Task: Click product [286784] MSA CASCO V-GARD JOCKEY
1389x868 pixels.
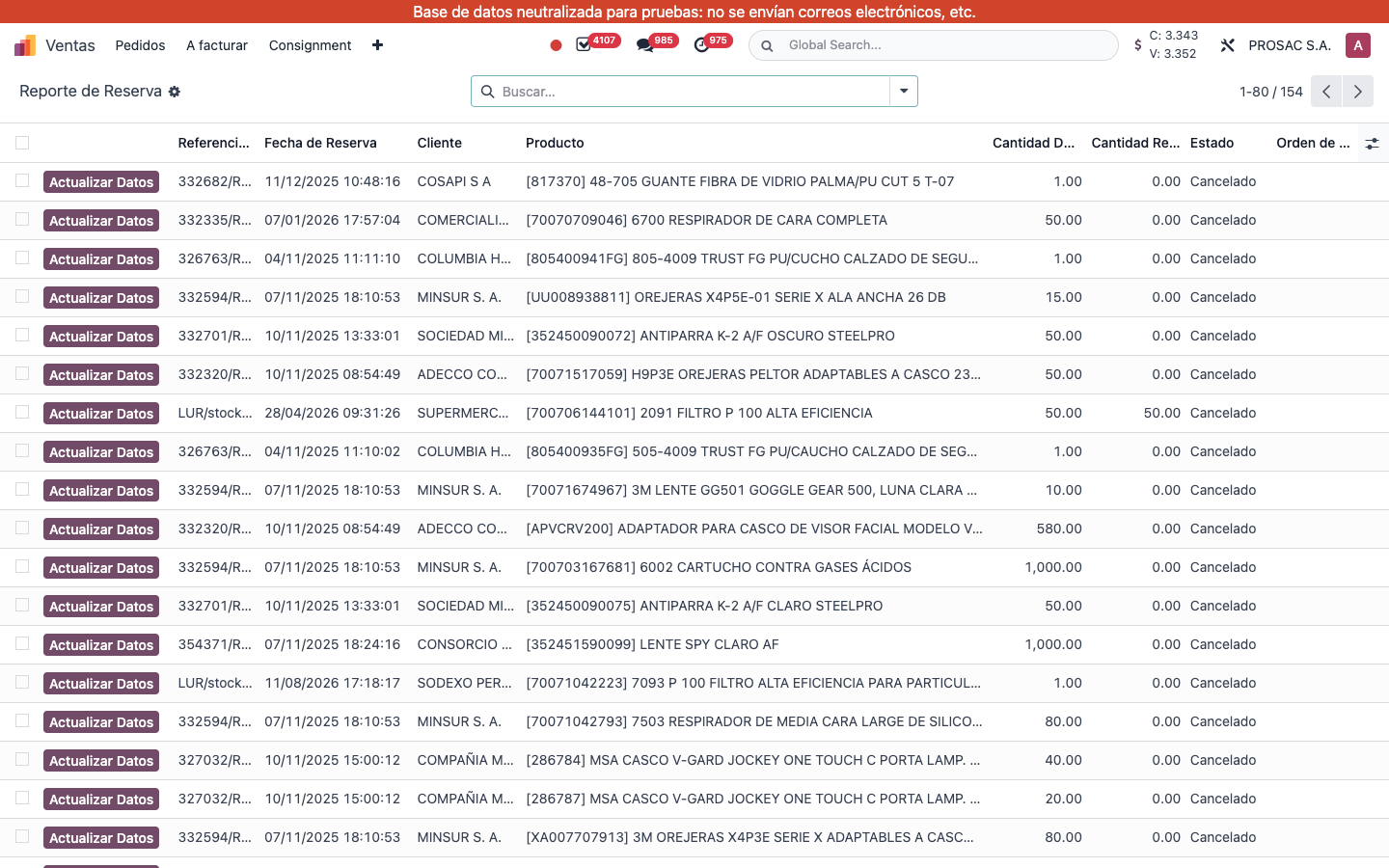Action: click(753, 760)
